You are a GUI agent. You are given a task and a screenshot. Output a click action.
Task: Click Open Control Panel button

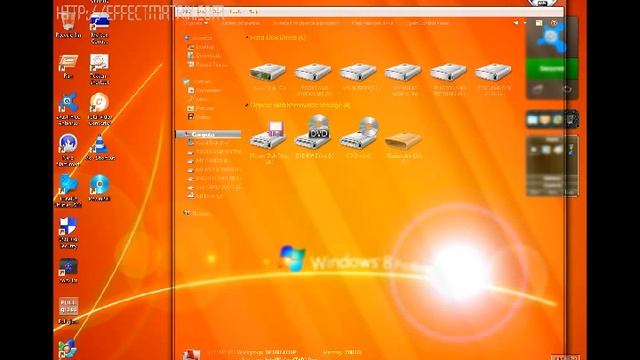pos(427,23)
